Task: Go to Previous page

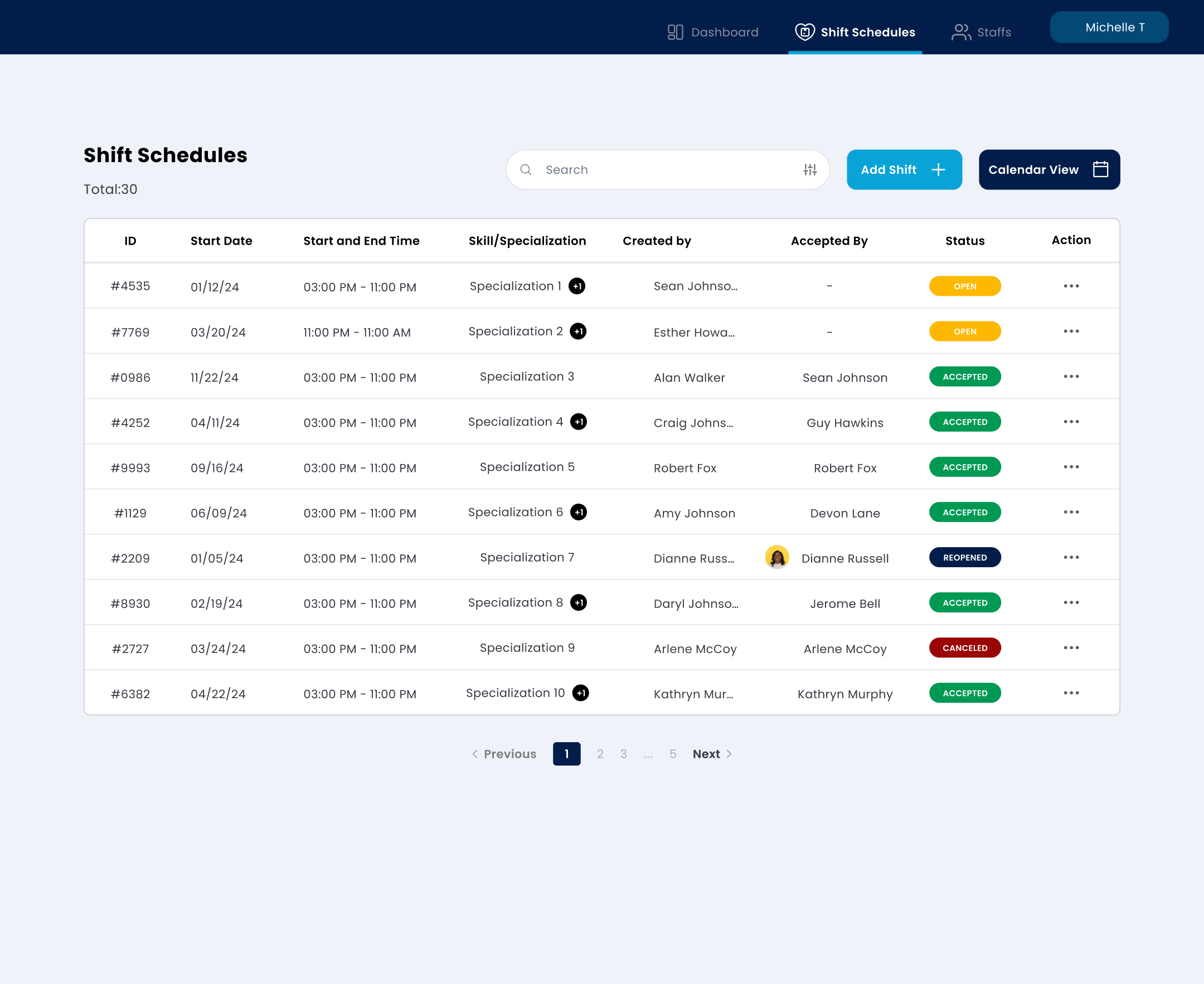Action: tap(503, 754)
